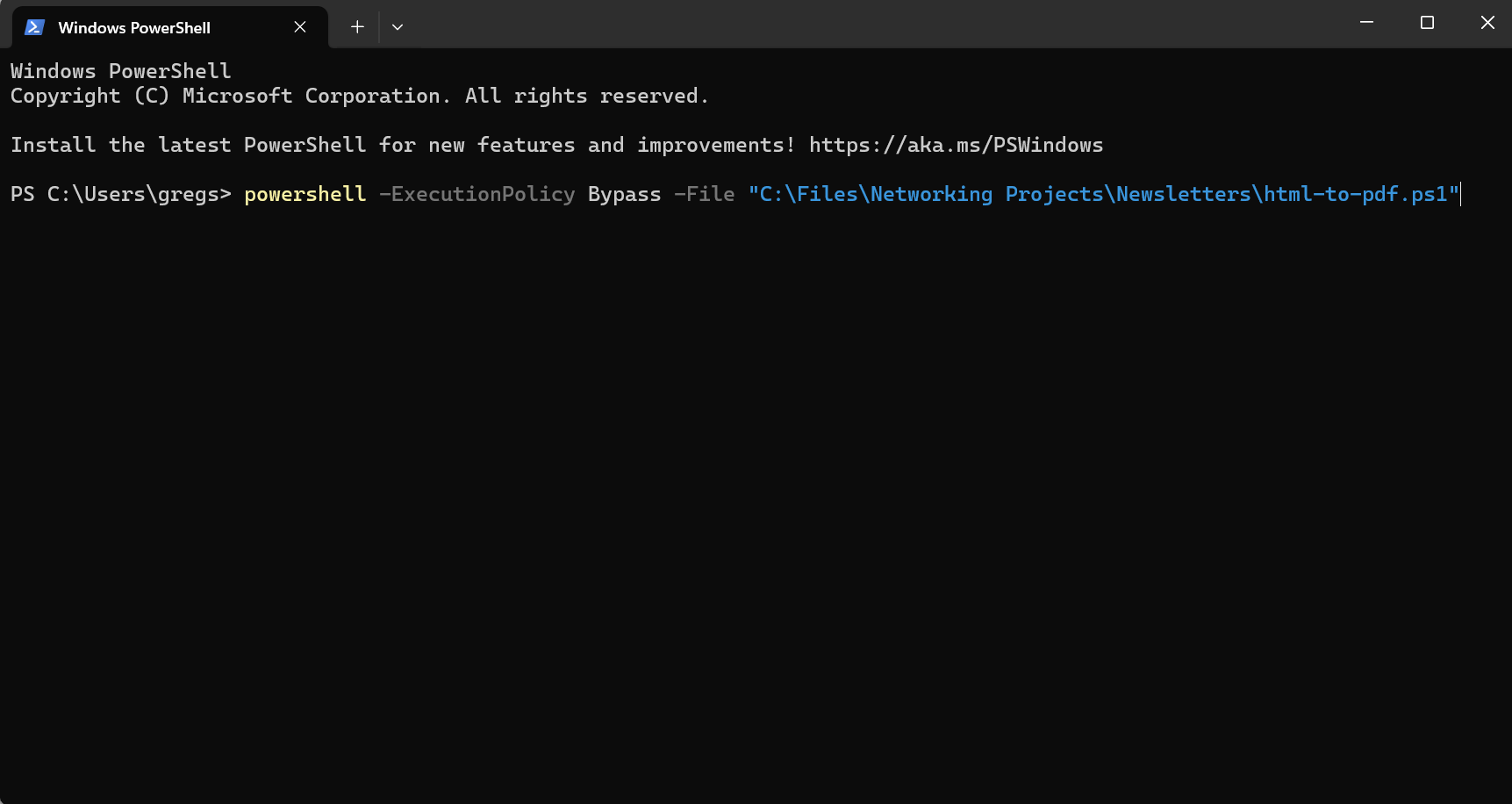Click the '-File' parameter text

[x=705, y=194]
